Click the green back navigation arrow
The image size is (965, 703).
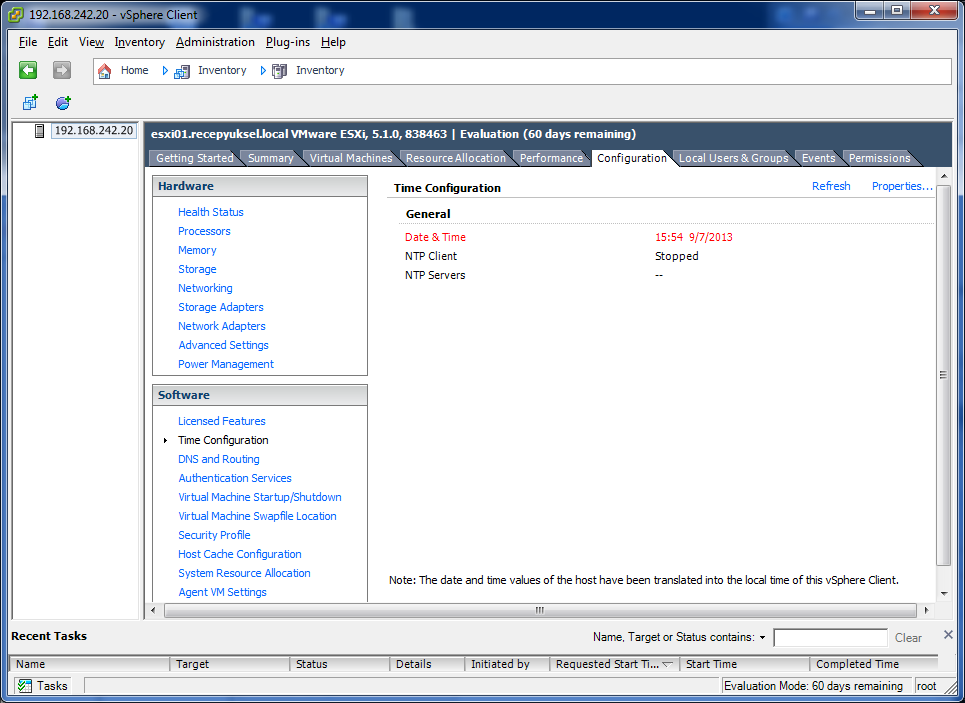coord(28,70)
